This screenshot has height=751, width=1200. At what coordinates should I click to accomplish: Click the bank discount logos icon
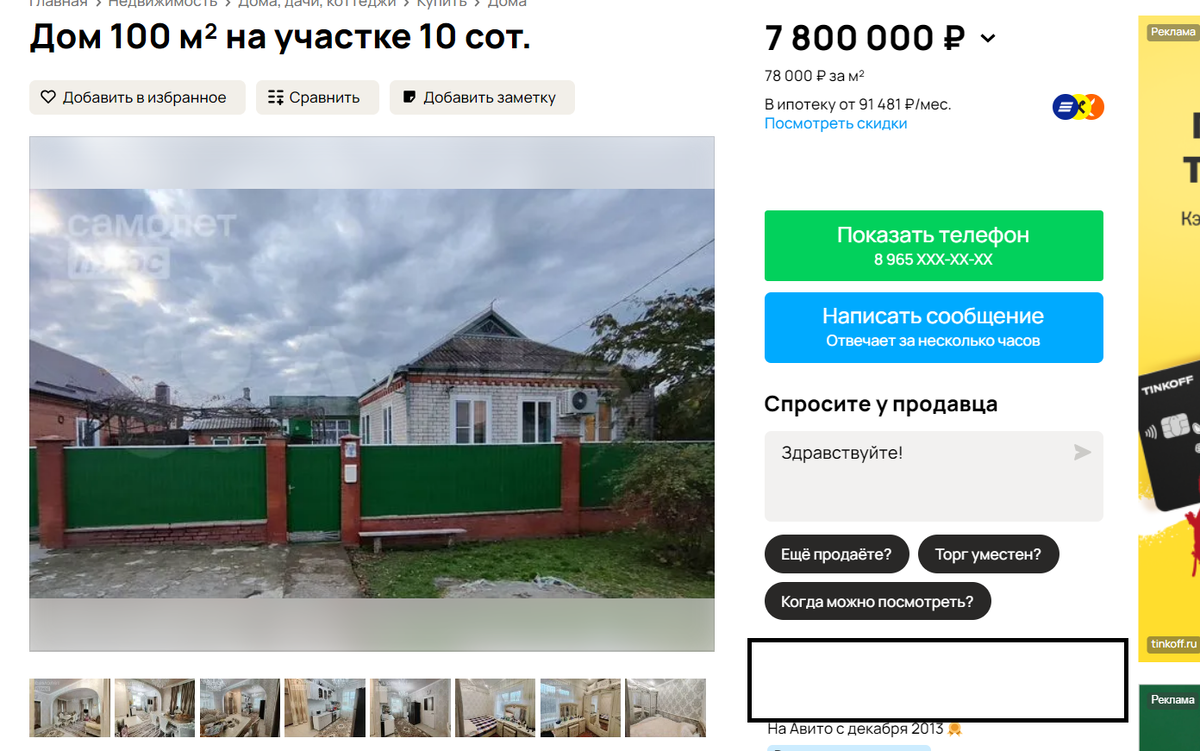click(x=1078, y=107)
